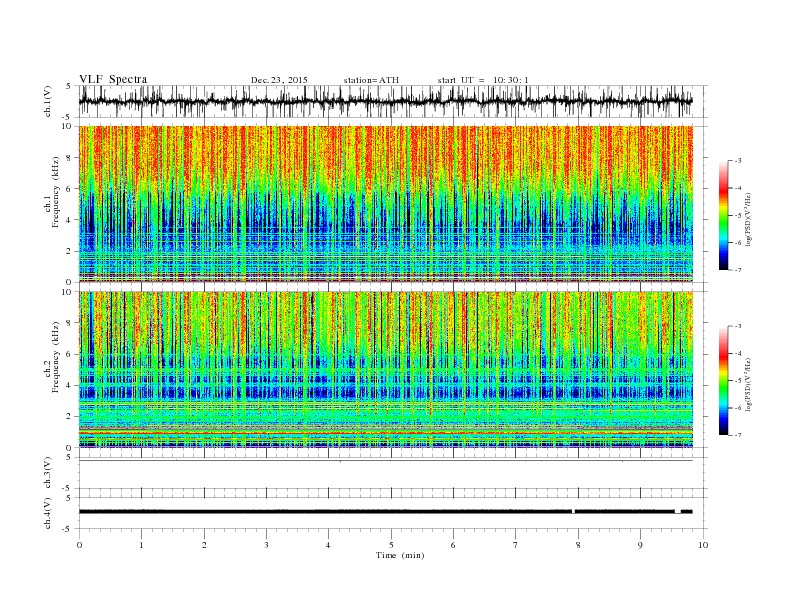Click the "-3" tick on ch.1 colorbar

[738, 161]
